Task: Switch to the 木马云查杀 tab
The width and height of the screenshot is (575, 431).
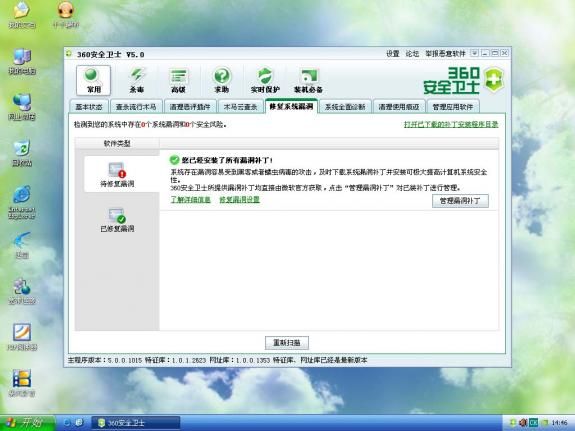Action: [240, 107]
